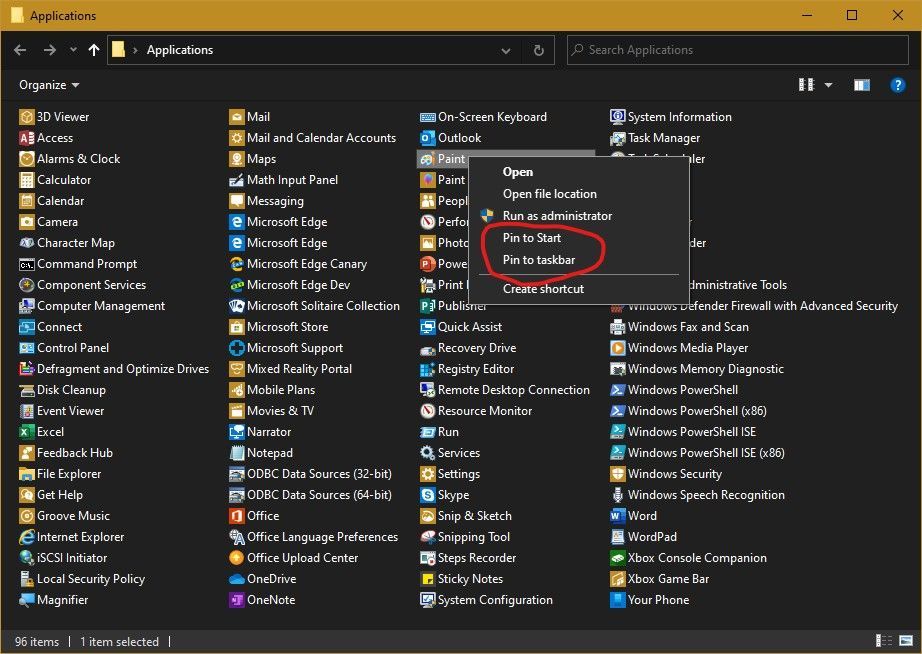922x654 pixels.
Task: Select Defragment and Optimize Drives
Action: 115,369
